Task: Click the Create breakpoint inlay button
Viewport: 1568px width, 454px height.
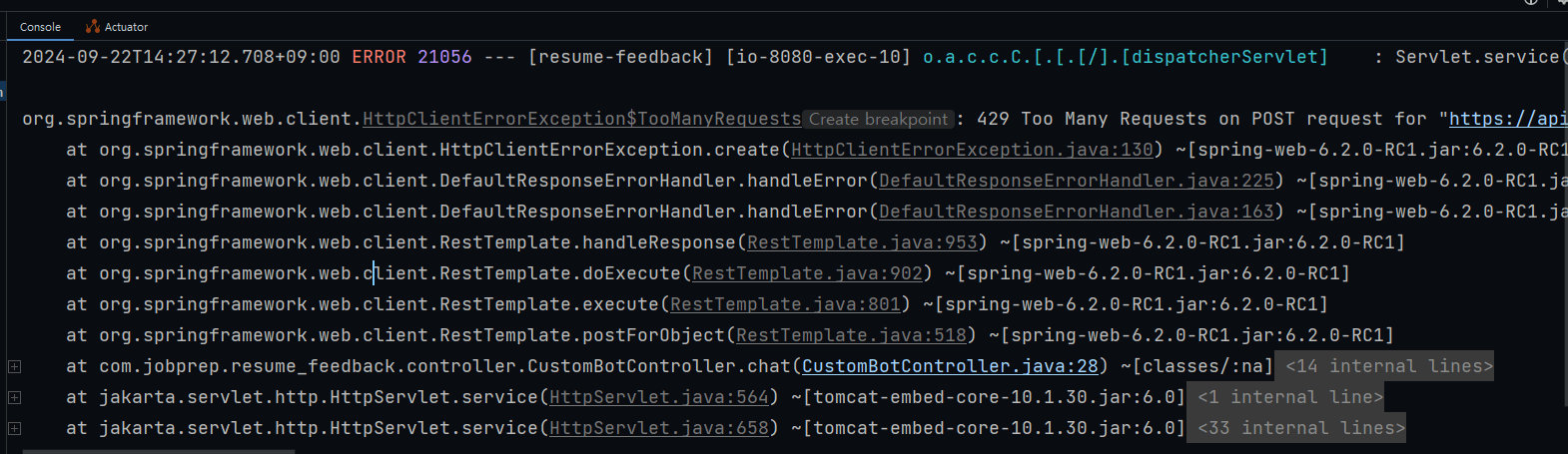Action: tap(878, 120)
